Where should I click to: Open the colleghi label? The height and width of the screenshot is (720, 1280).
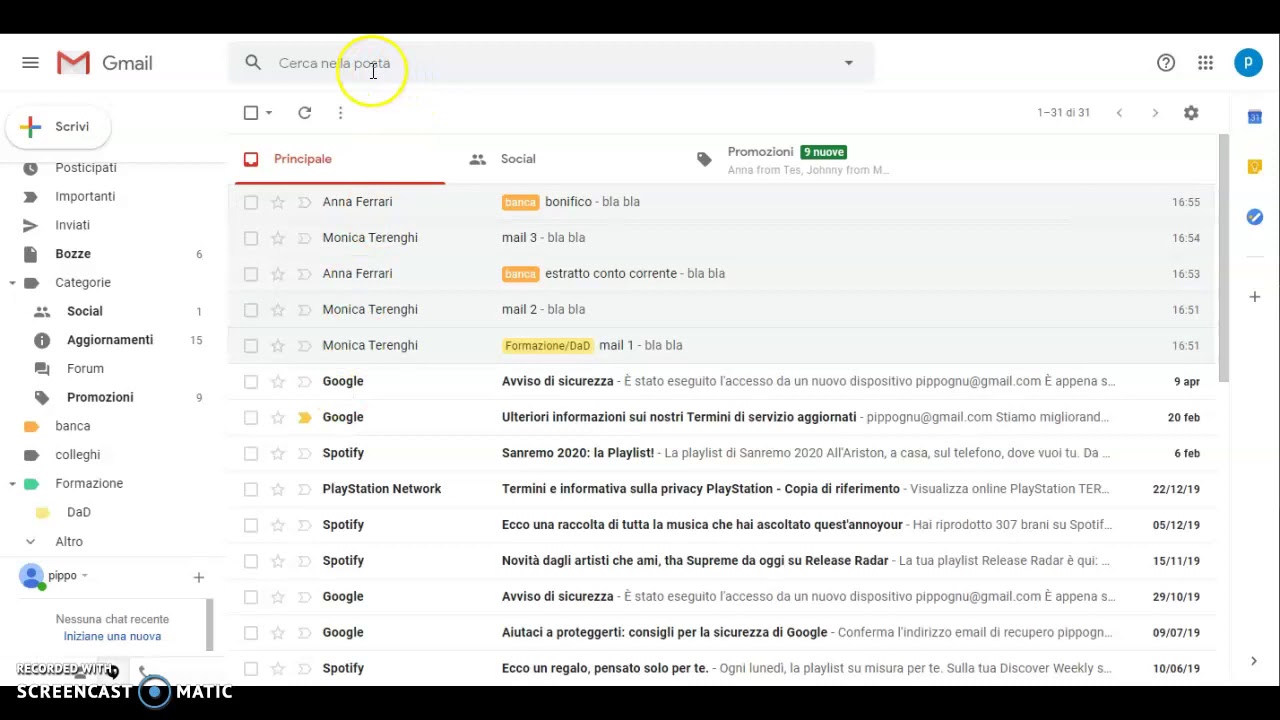click(77, 455)
